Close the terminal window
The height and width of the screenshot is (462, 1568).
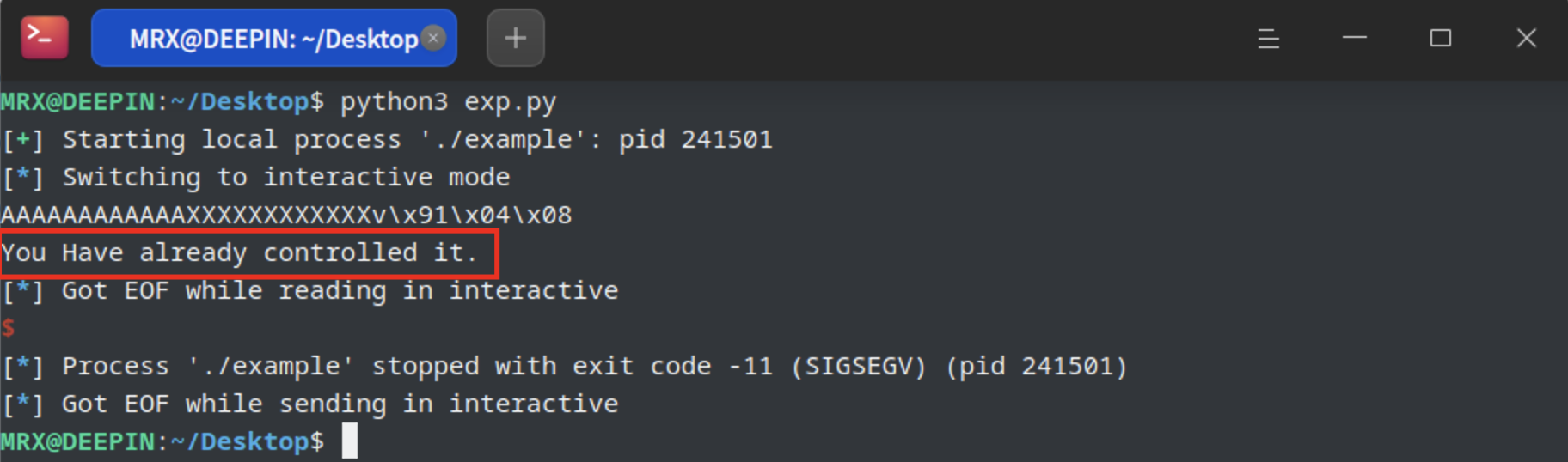click(x=1526, y=38)
